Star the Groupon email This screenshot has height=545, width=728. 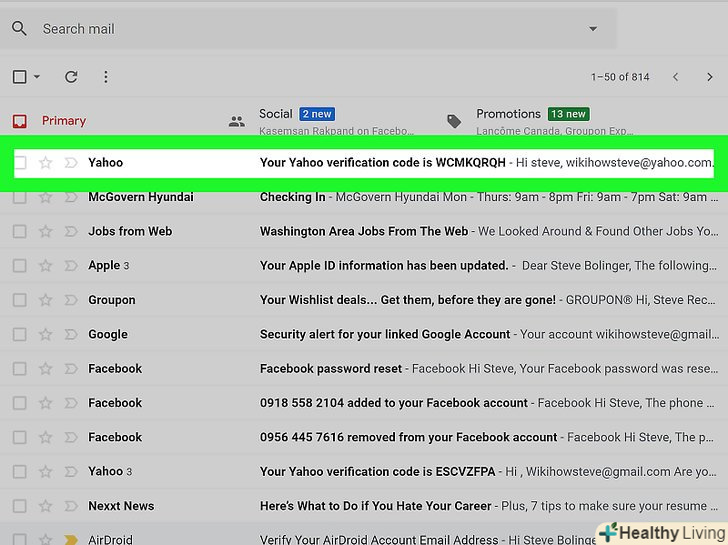(45, 300)
